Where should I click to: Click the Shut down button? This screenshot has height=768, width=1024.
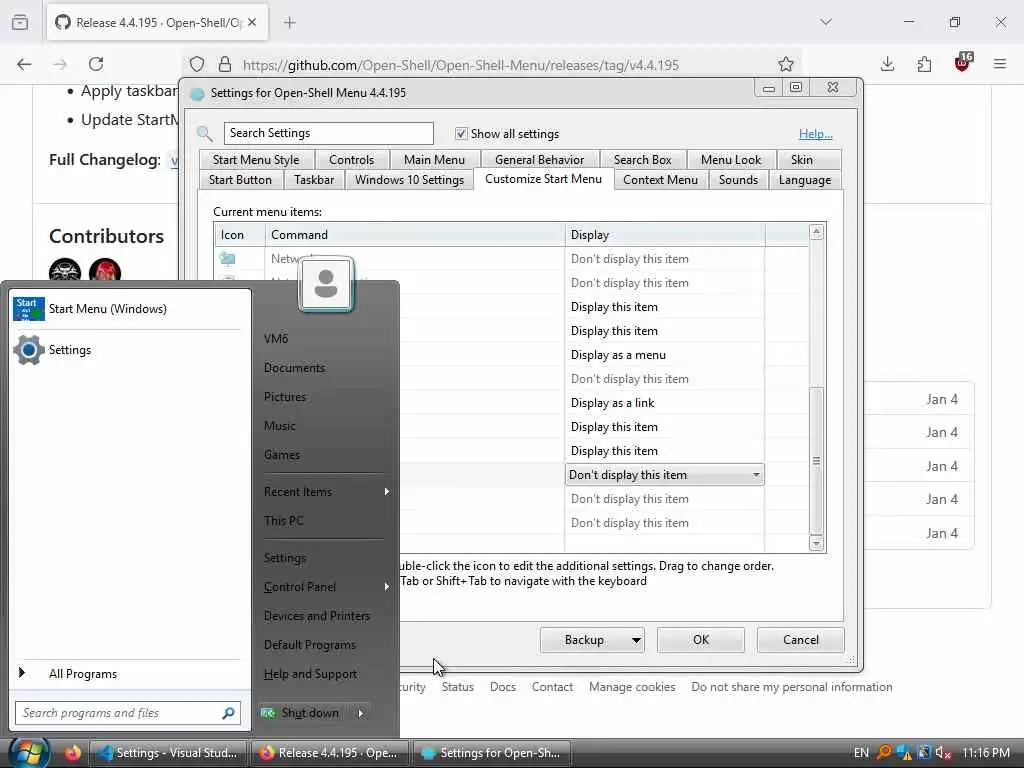[x=304, y=713]
